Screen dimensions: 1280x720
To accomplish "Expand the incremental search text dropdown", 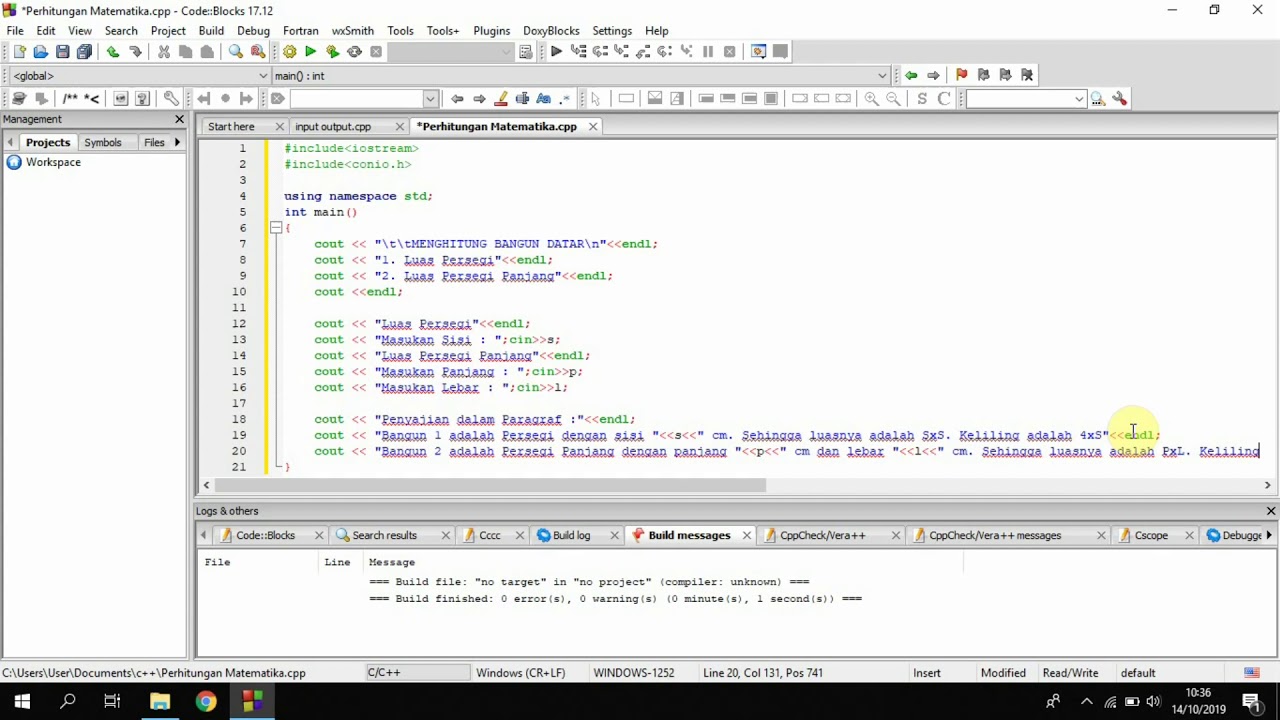I will [x=430, y=98].
